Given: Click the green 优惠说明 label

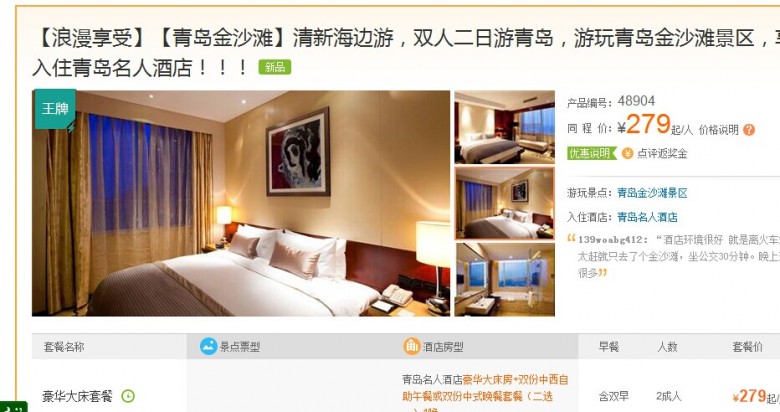Looking at the screenshot, I should tap(591, 153).
